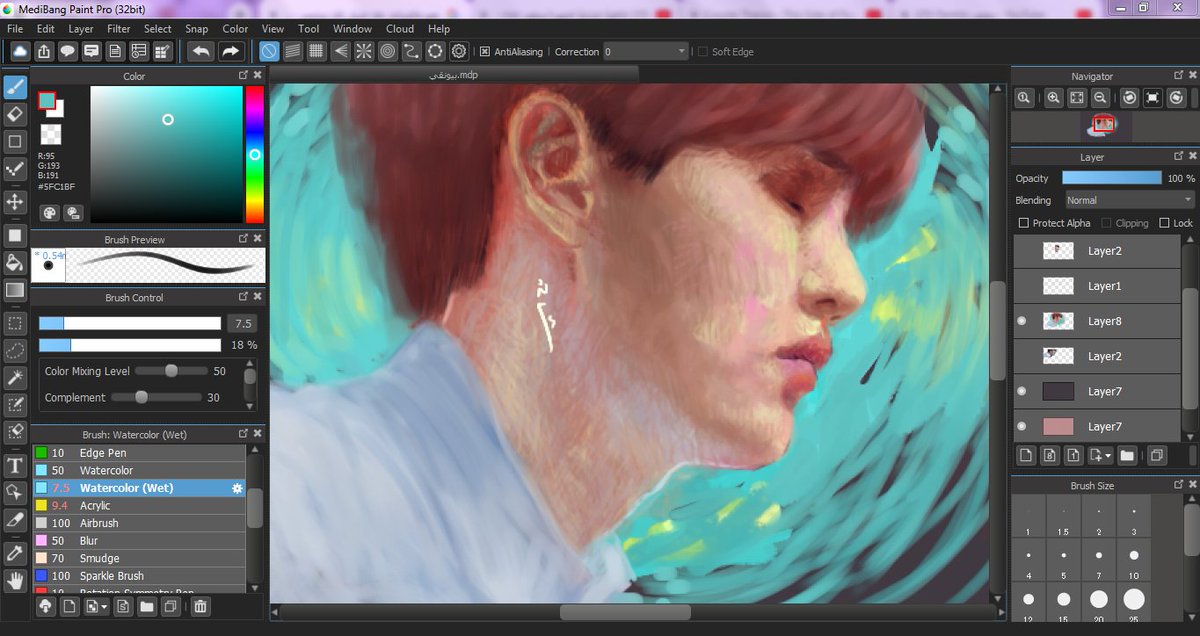Image resolution: width=1200 pixels, height=636 pixels.
Task: Select the Bucket fill tool
Action: point(15,263)
